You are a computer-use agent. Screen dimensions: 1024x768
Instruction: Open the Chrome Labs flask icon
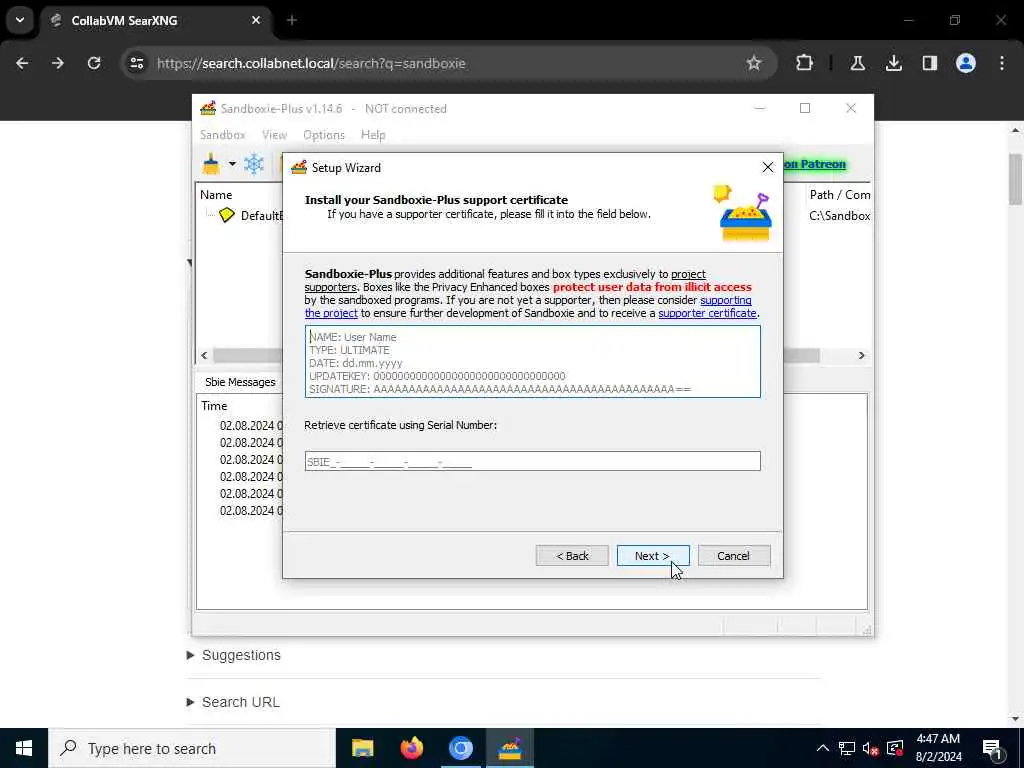(857, 63)
